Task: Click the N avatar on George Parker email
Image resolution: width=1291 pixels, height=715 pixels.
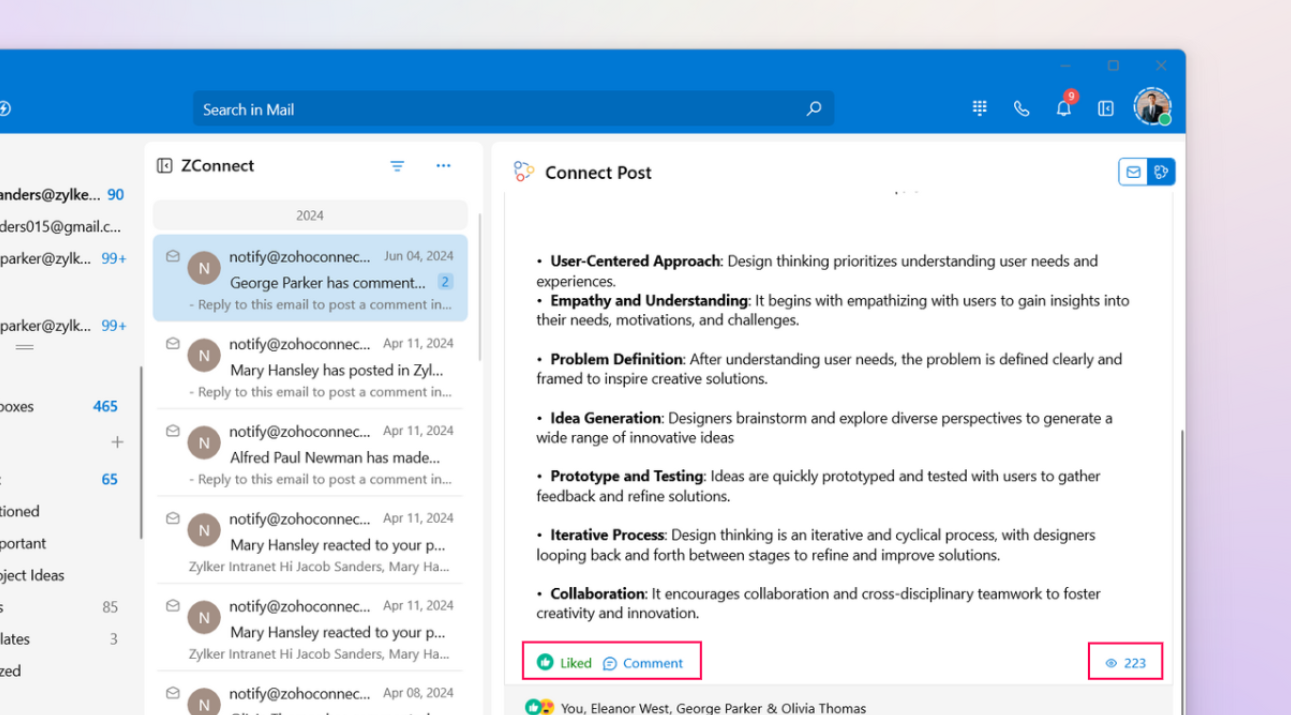Action: pos(204,268)
